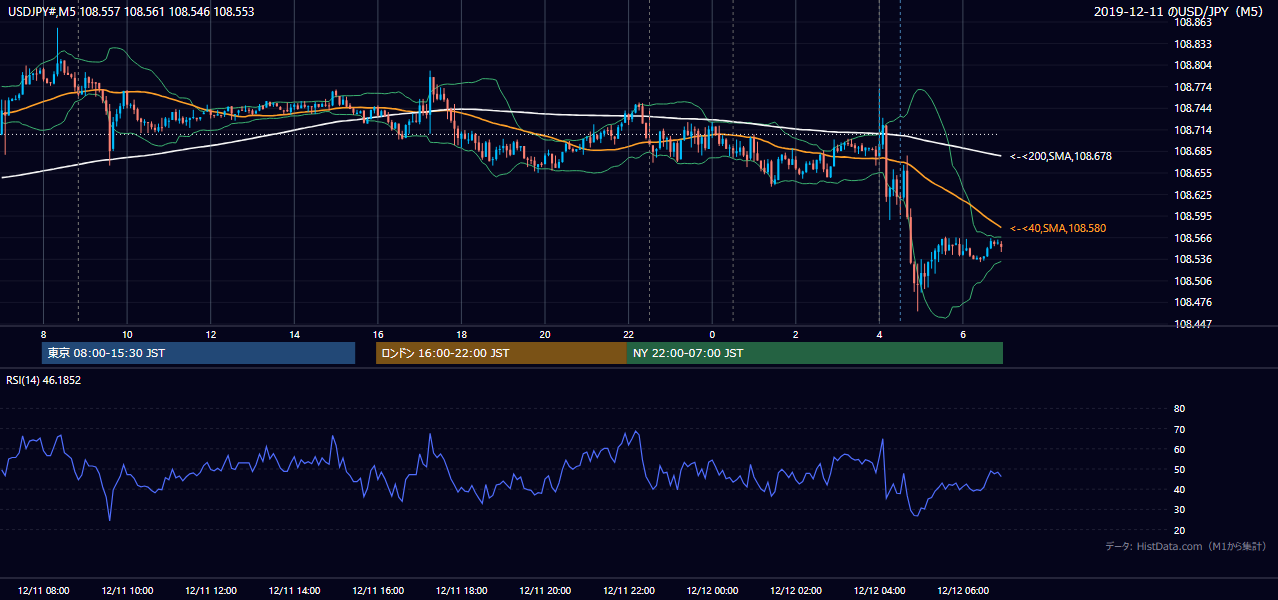Screen dimensions: 1278x600
Task: Click the 108.833 price axis label
Action: (1194, 44)
